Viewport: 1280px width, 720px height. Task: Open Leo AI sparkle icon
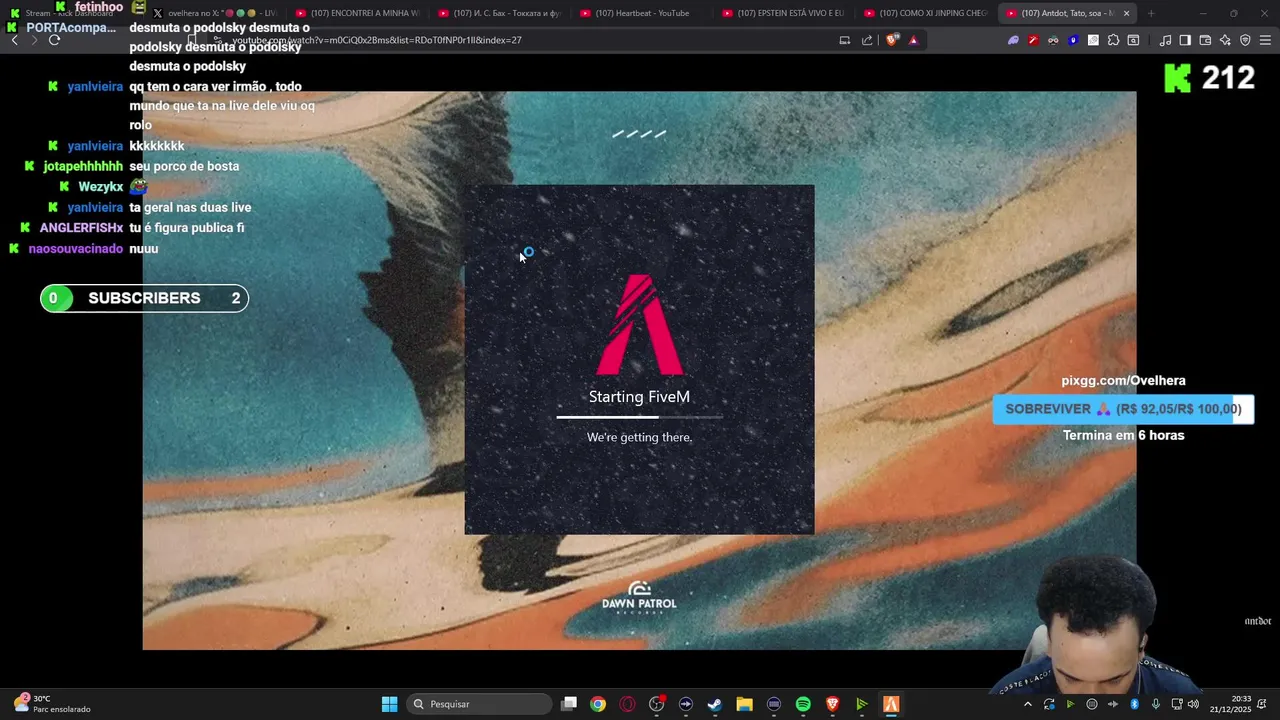pyautogui.click(x=1225, y=40)
